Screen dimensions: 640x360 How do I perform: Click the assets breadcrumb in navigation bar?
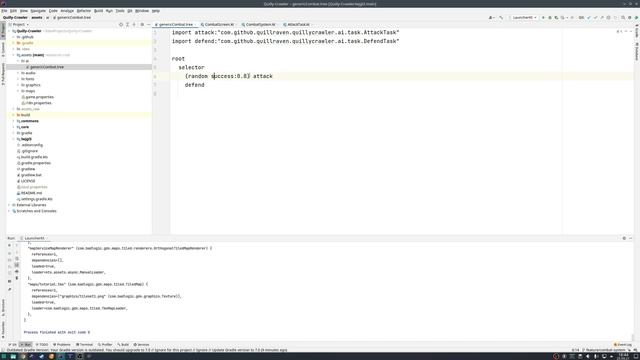(37, 18)
